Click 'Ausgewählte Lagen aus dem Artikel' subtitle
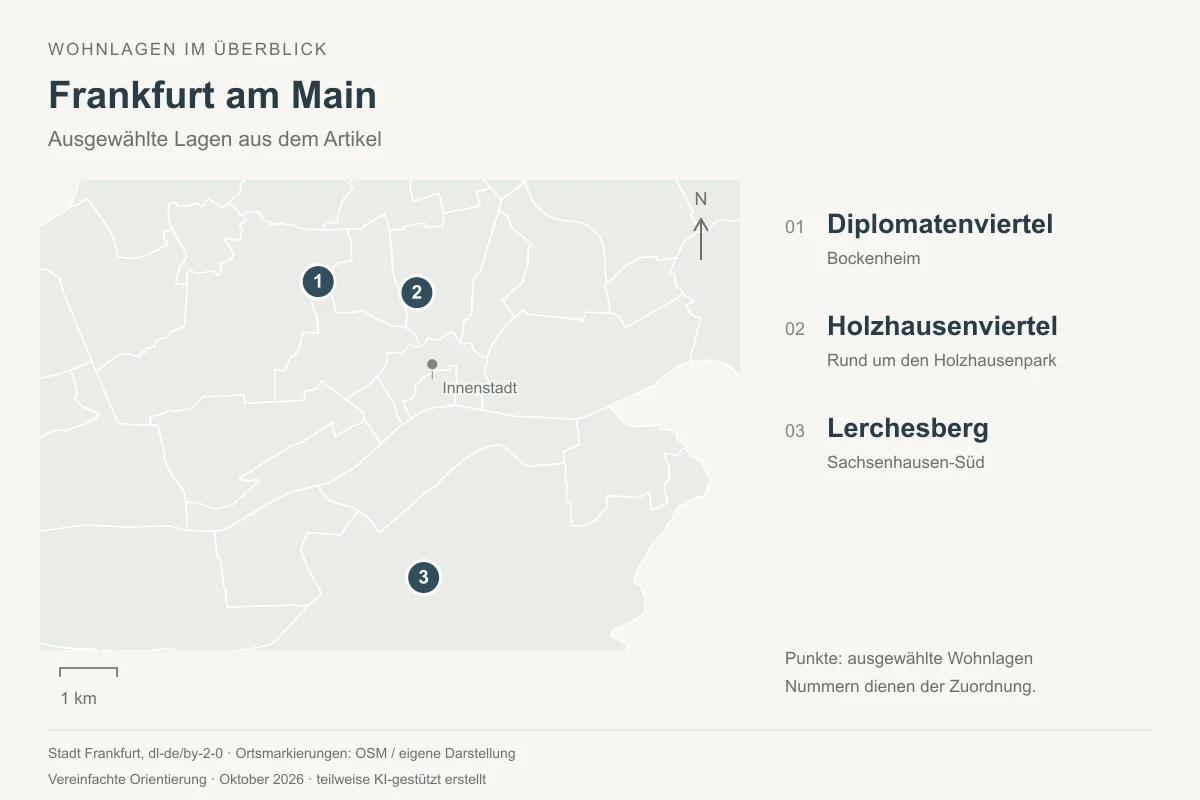 click(215, 140)
